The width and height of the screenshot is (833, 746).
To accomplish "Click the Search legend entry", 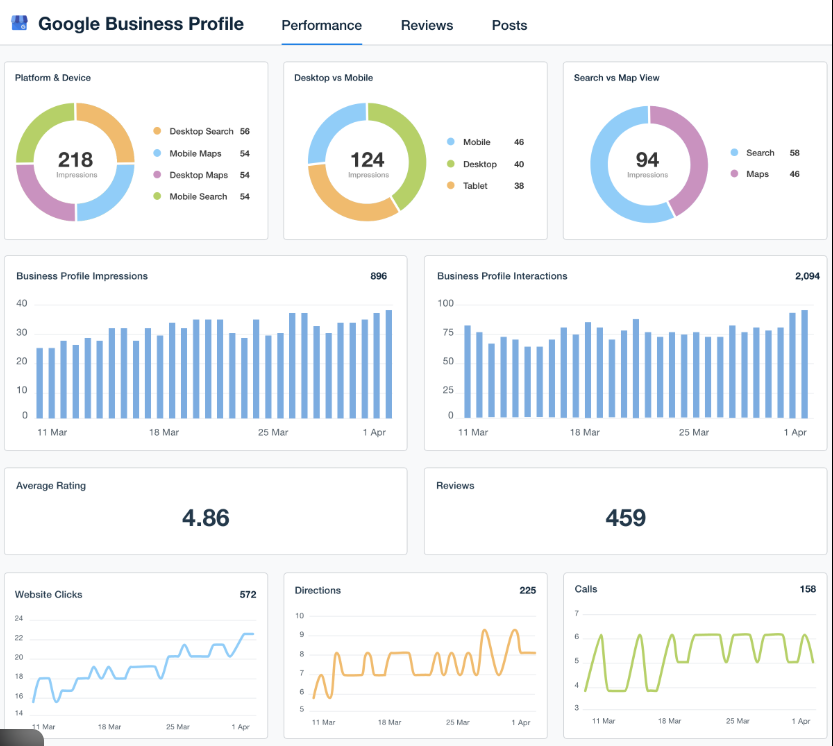I will 759,153.
